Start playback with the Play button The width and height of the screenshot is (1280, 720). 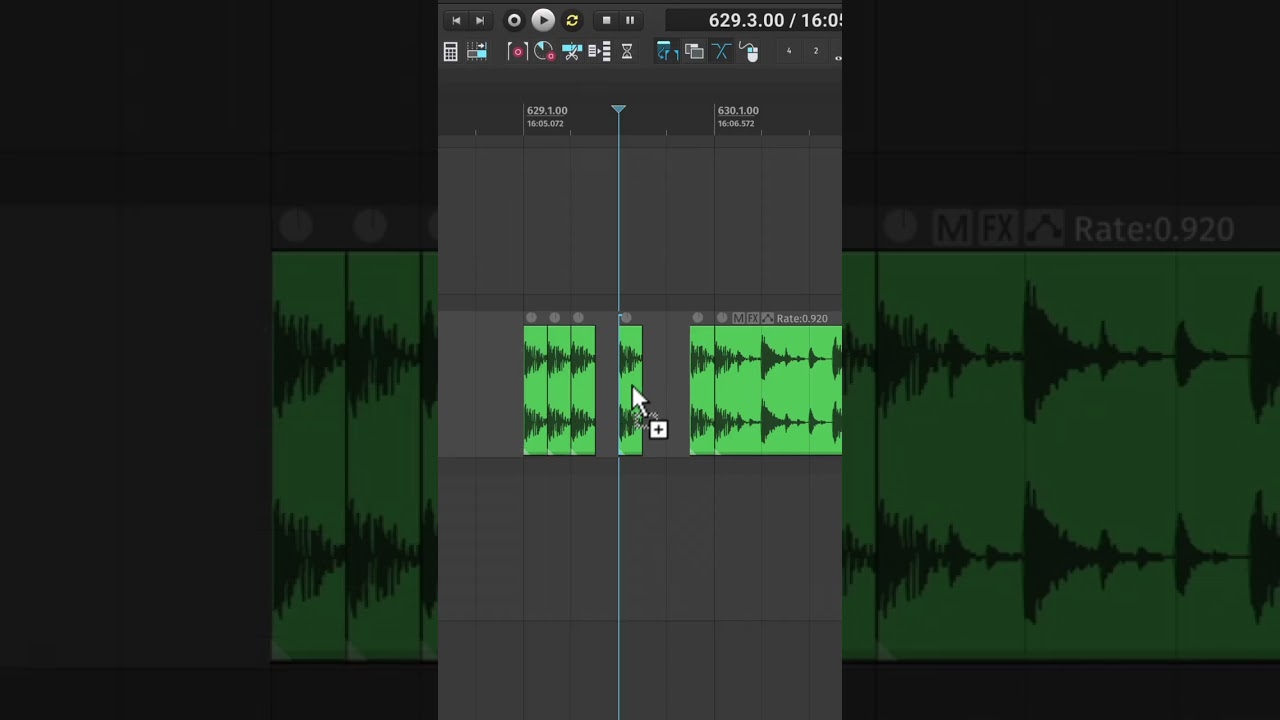pyautogui.click(x=543, y=20)
